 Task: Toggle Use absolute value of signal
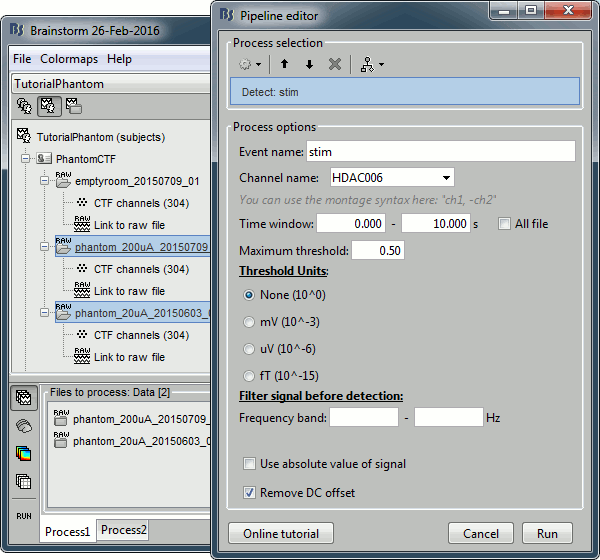(249, 464)
